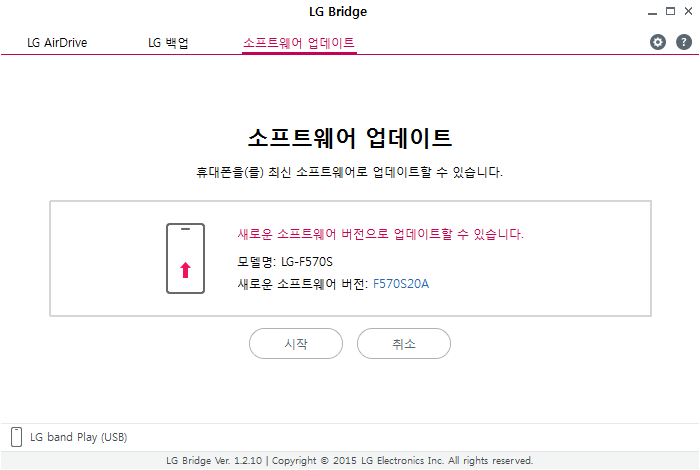This screenshot has width=700, height=470.
Task: Click the 휴대폰 update description subtitle
Action: point(349,172)
